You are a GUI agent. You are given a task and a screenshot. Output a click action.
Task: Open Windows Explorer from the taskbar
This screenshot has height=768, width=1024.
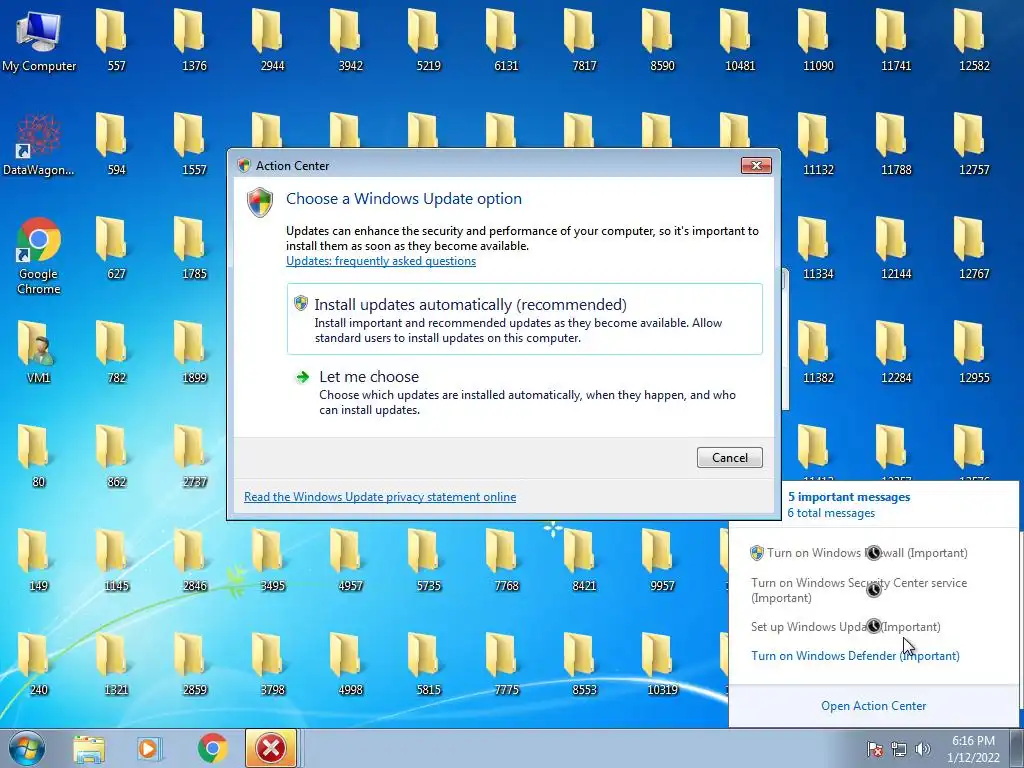click(89, 748)
